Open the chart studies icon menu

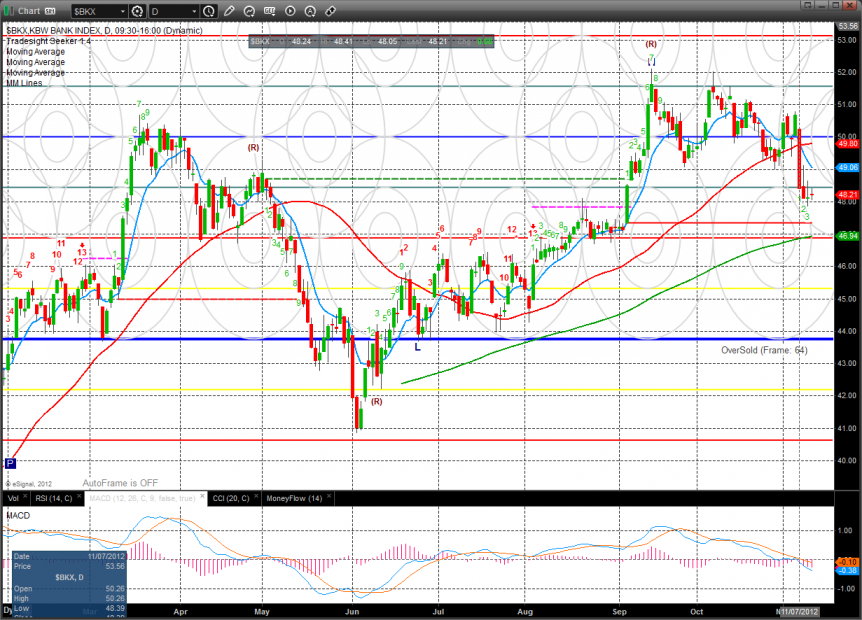(249, 11)
